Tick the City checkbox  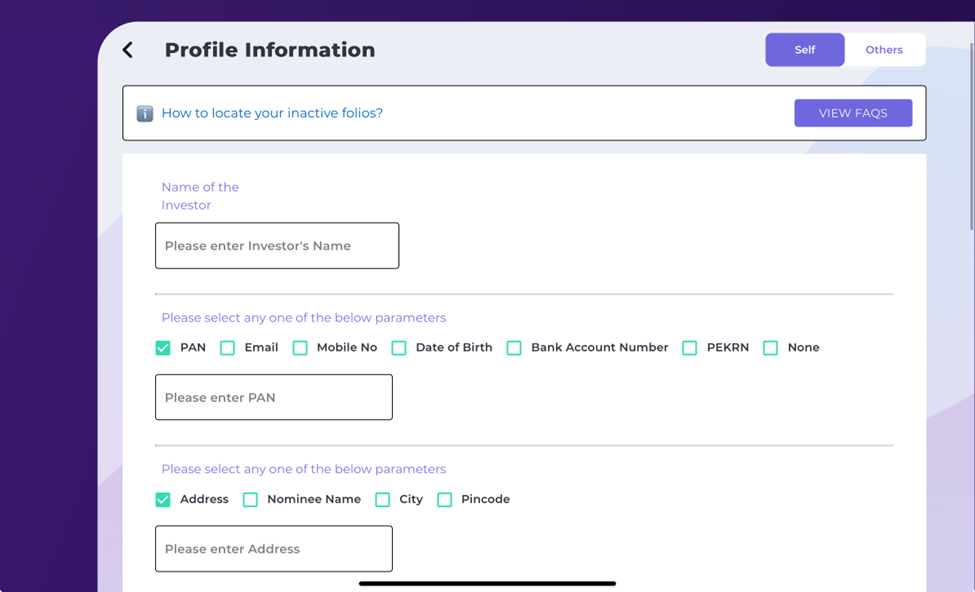(x=383, y=499)
